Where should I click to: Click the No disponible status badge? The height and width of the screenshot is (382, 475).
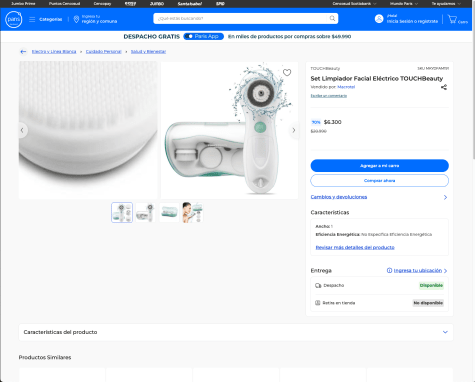click(x=428, y=303)
